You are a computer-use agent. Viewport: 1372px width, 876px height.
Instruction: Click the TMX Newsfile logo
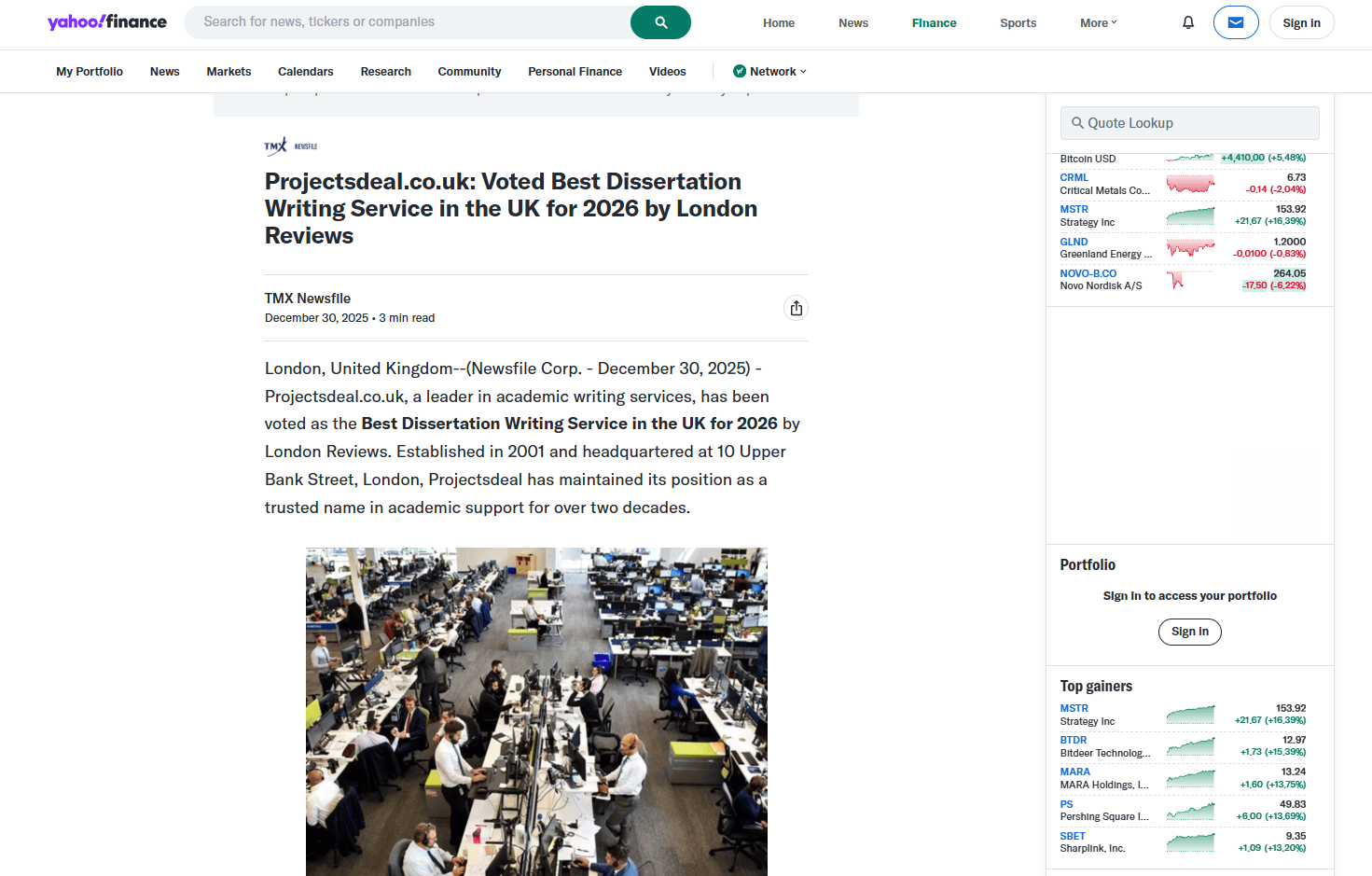pyautogui.click(x=291, y=146)
